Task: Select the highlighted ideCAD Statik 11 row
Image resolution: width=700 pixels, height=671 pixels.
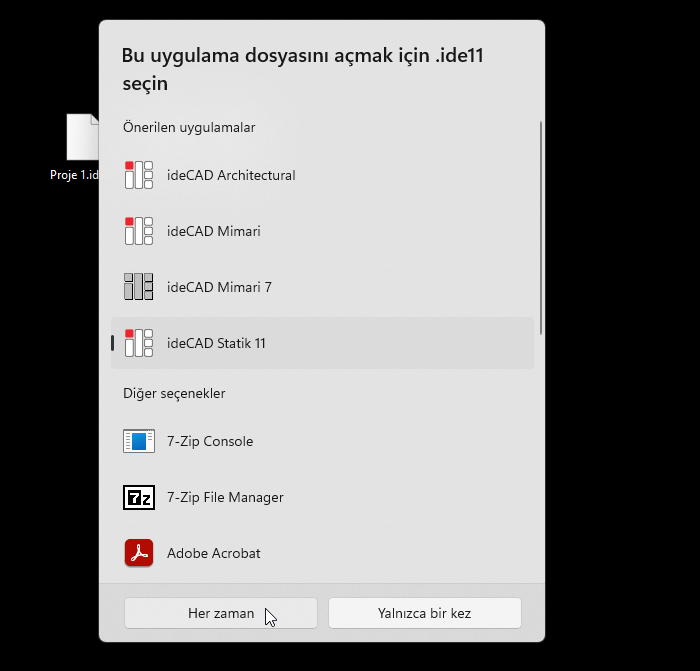Action: pyautogui.click(x=320, y=343)
